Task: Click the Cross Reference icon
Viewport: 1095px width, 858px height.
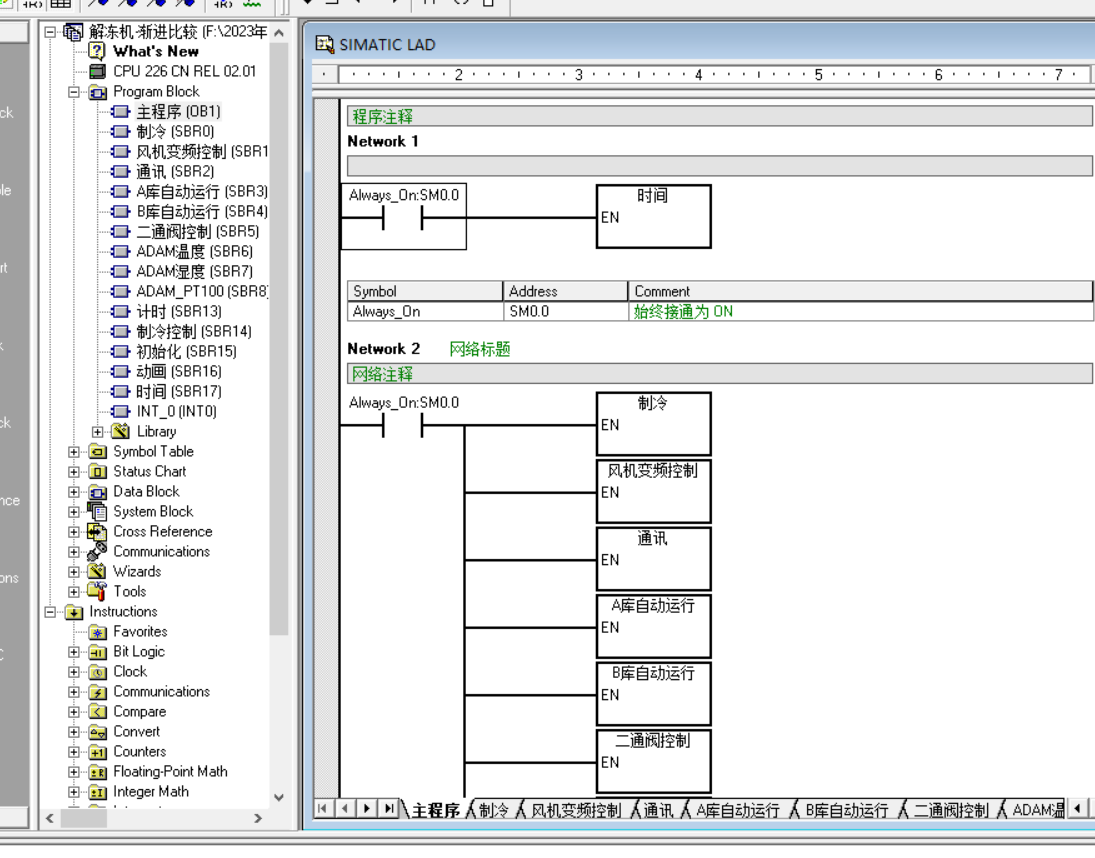Action: pos(98,532)
